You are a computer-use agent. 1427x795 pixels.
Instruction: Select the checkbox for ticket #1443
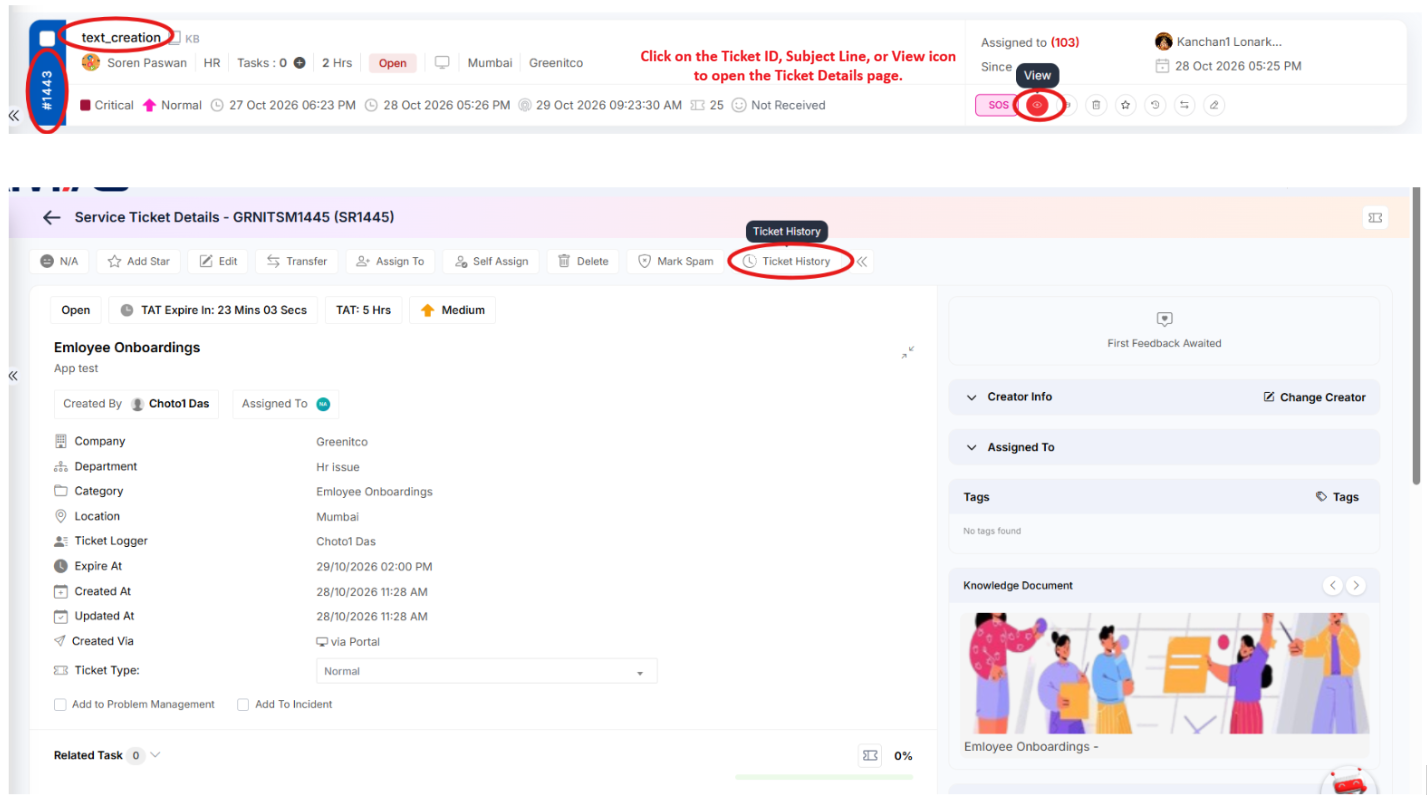tap(47, 38)
